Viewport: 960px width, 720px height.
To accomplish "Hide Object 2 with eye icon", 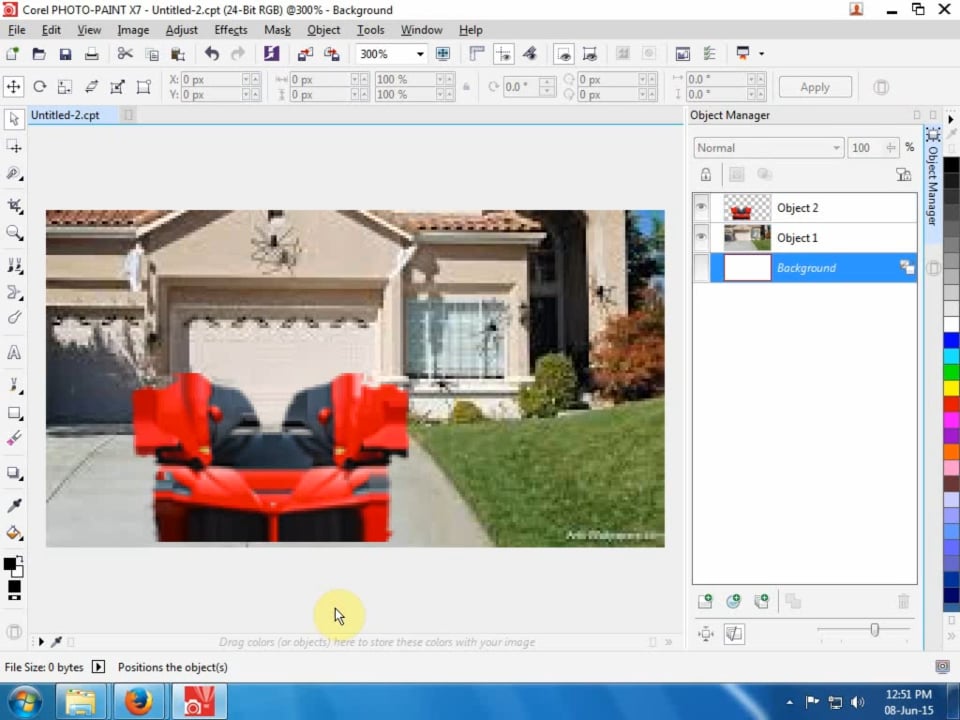I will point(701,207).
